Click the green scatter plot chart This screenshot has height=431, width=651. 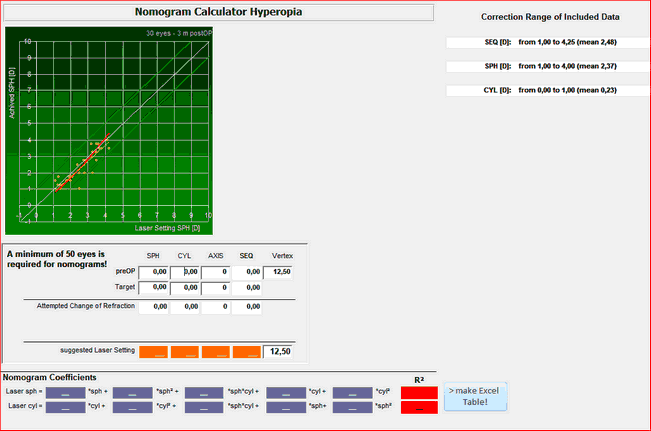(x=109, y=128)
